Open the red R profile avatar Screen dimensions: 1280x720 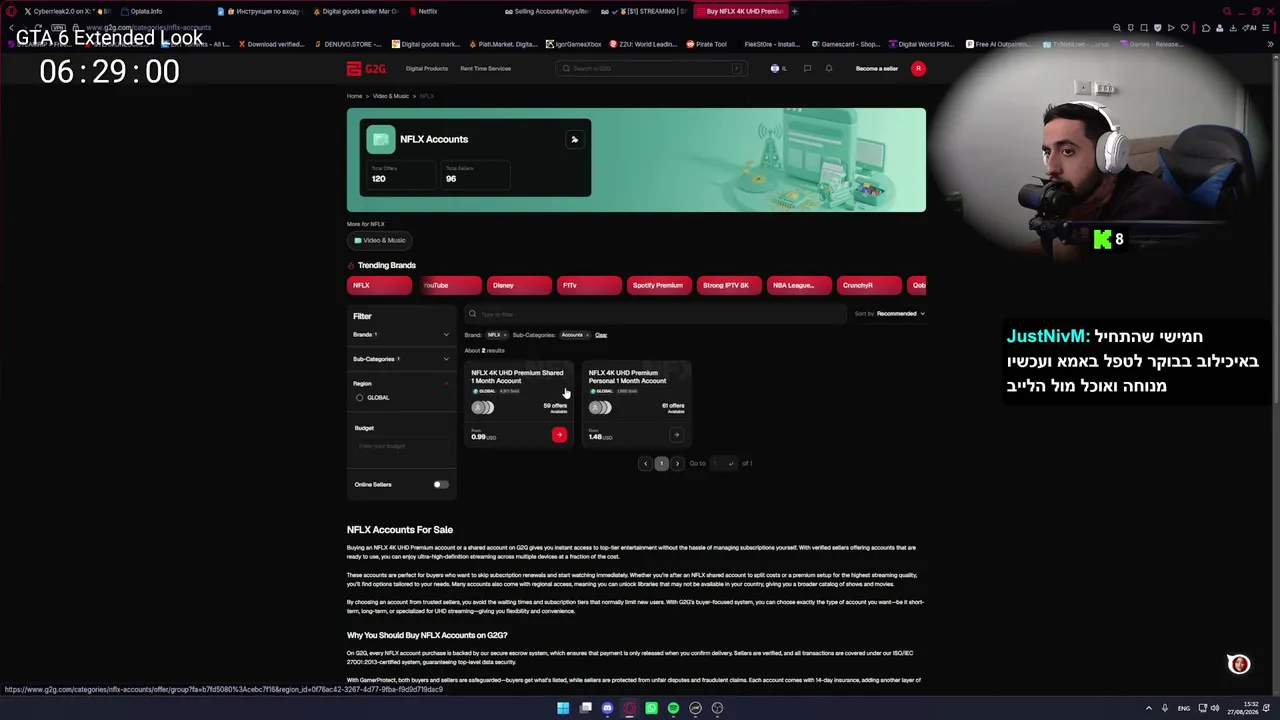918,69
